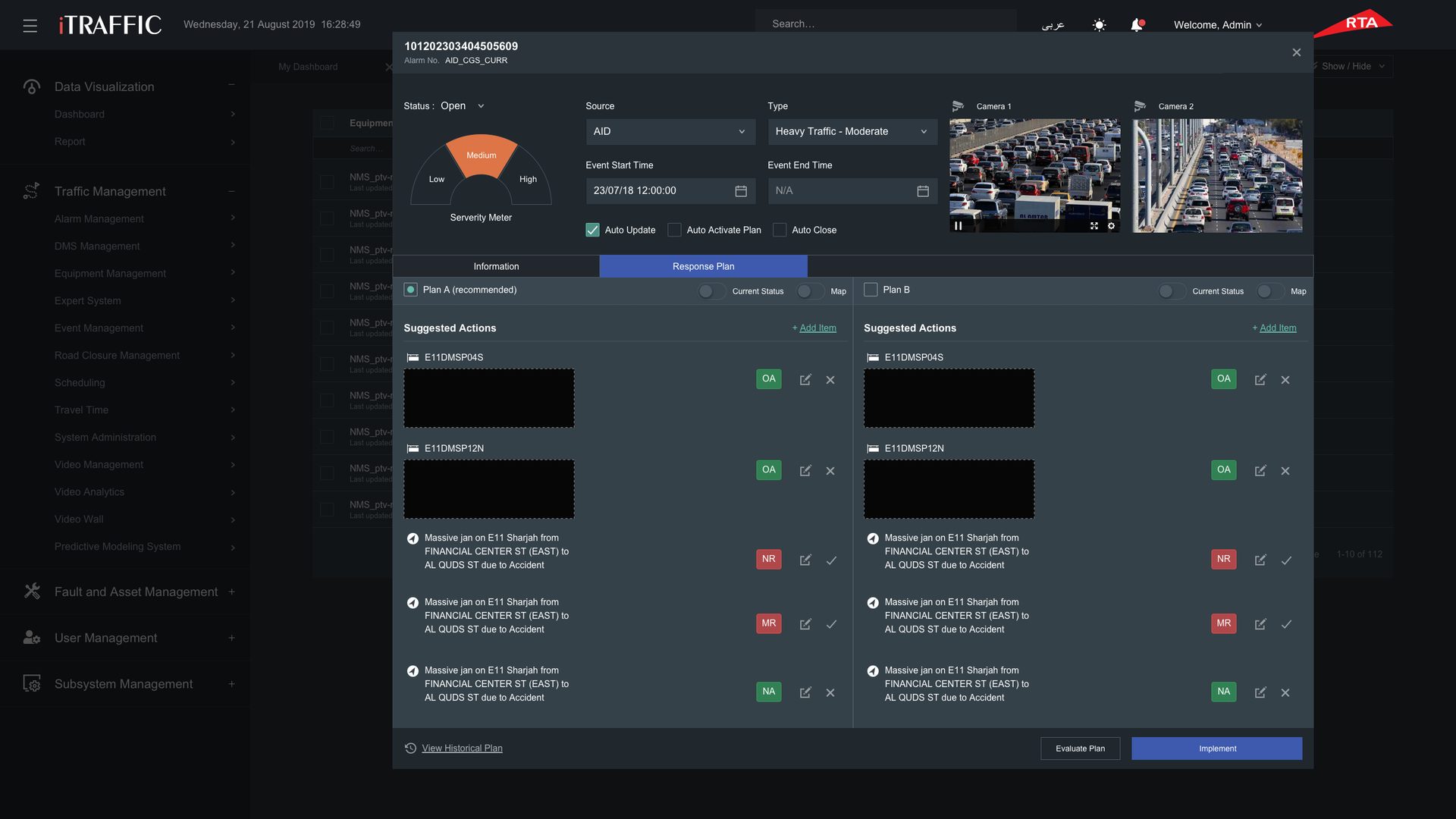The image size is (1456, 819).
Task: Expand Camera 1 to fullscreen
Action: point(1094,226)
